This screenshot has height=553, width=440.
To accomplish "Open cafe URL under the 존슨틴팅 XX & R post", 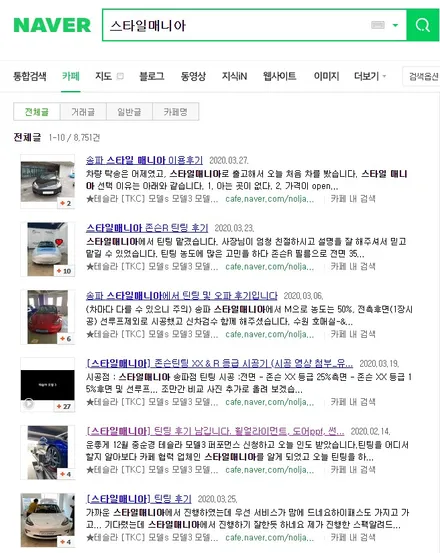I will [x=270, y=402].
